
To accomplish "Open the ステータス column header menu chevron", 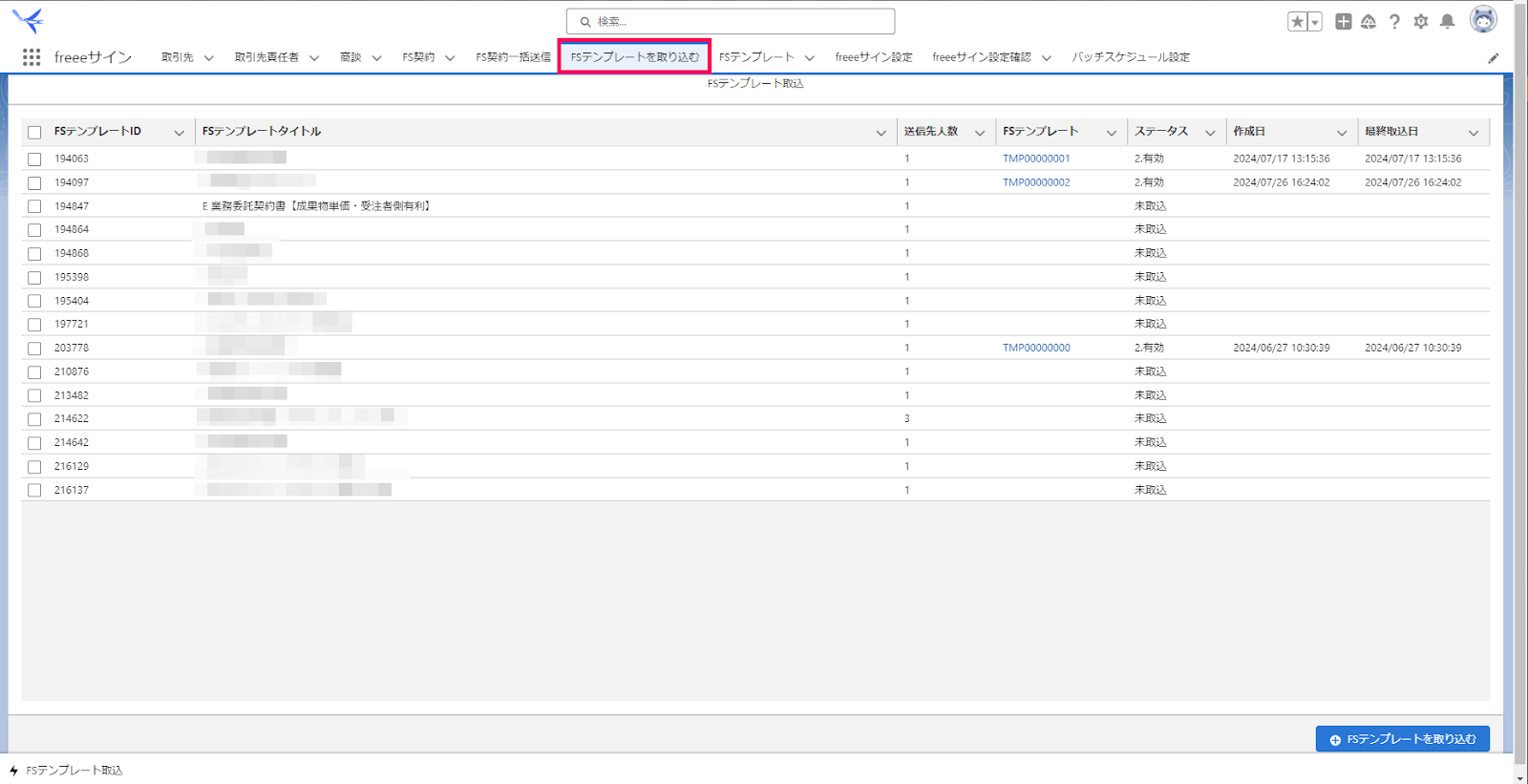I will click(1210, 133).
